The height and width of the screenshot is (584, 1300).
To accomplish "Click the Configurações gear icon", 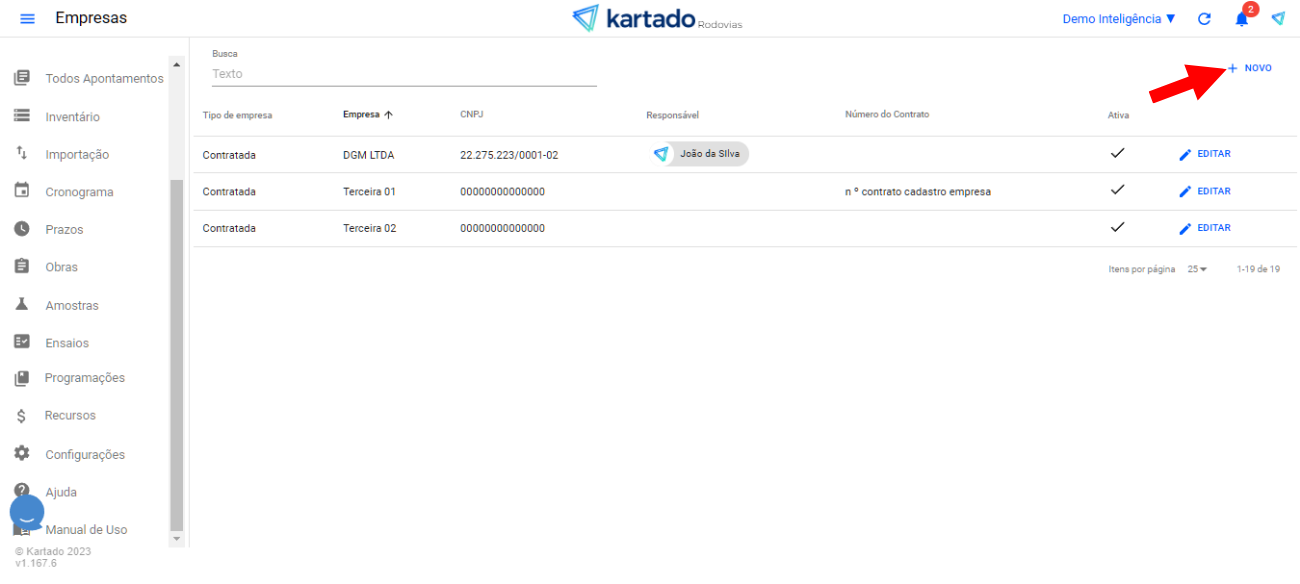I will [21, 453].
